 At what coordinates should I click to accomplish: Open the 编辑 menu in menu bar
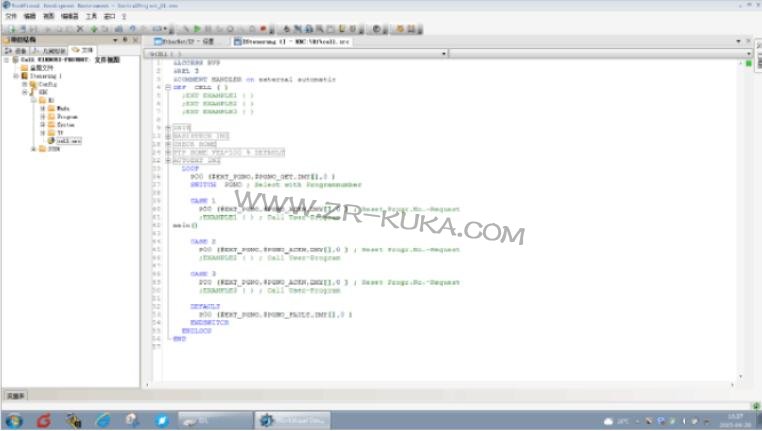[x=30, y=17]
